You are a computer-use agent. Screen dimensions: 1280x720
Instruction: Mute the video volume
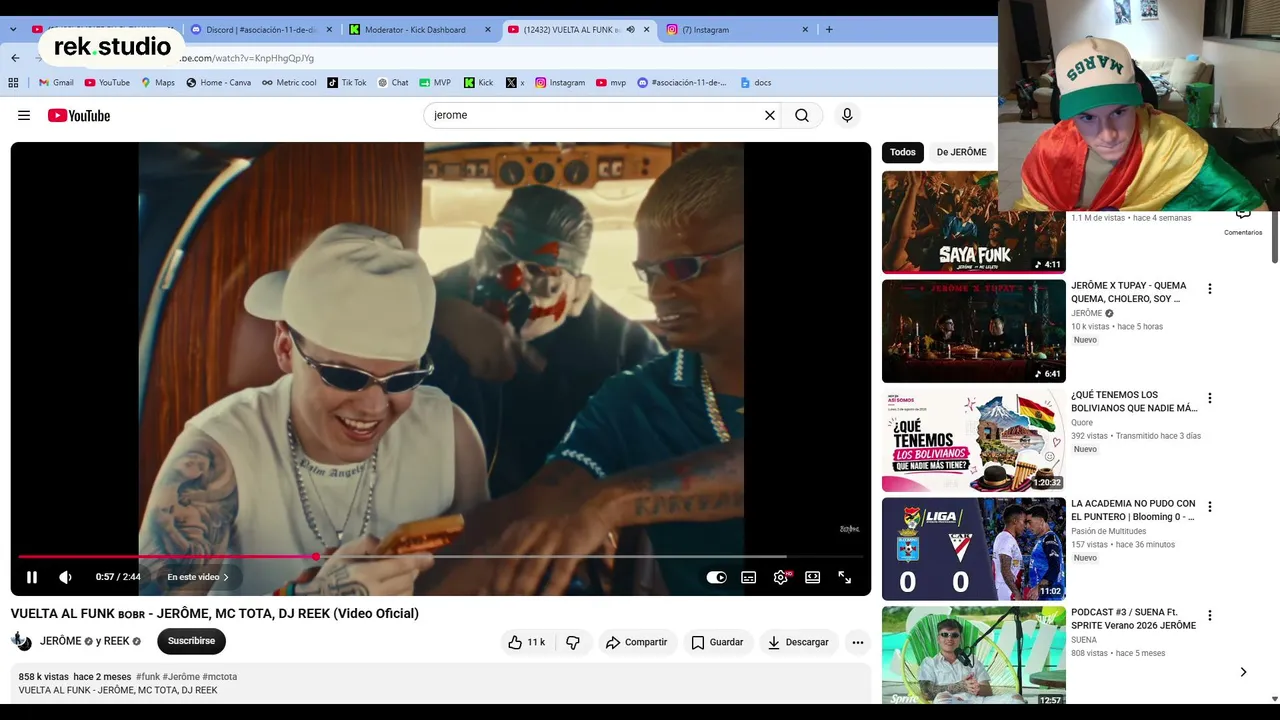65,577
